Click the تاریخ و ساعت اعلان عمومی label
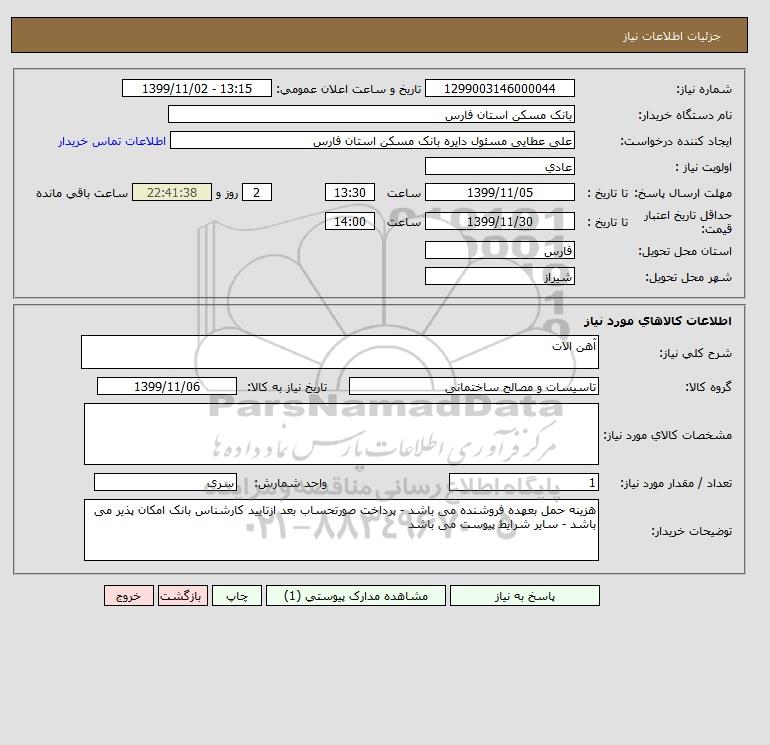 (x=349, y=89)
